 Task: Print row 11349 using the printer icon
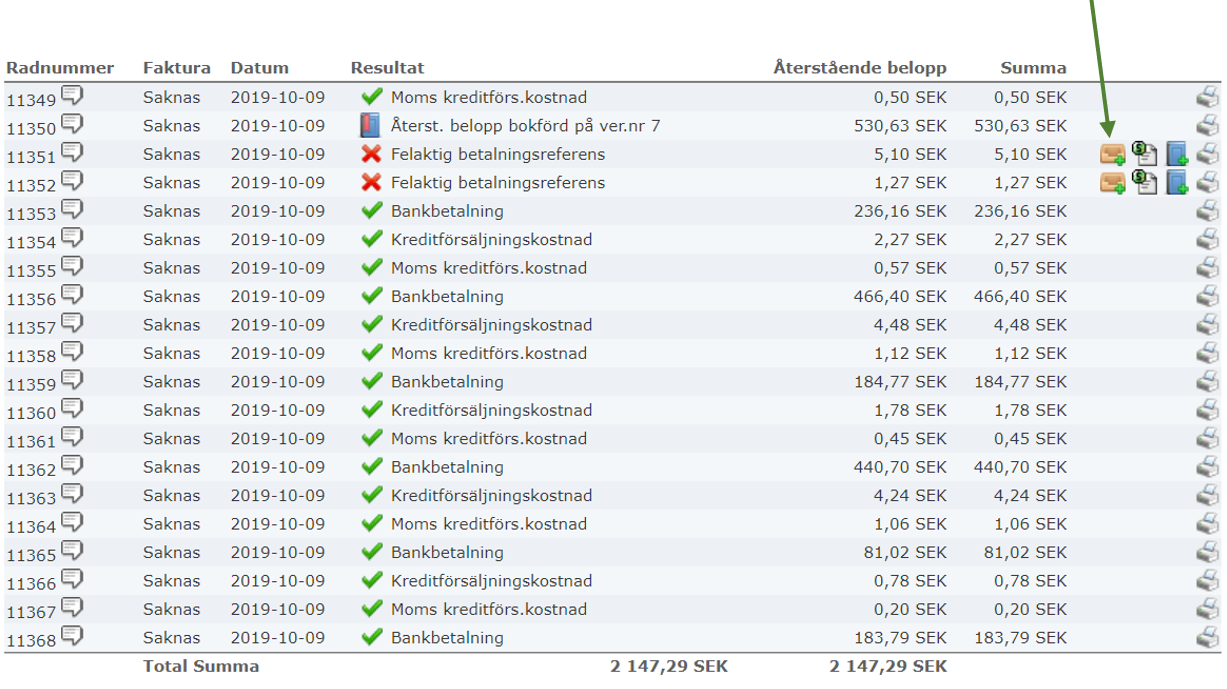pyautogui.click(x=1208, y=97)
